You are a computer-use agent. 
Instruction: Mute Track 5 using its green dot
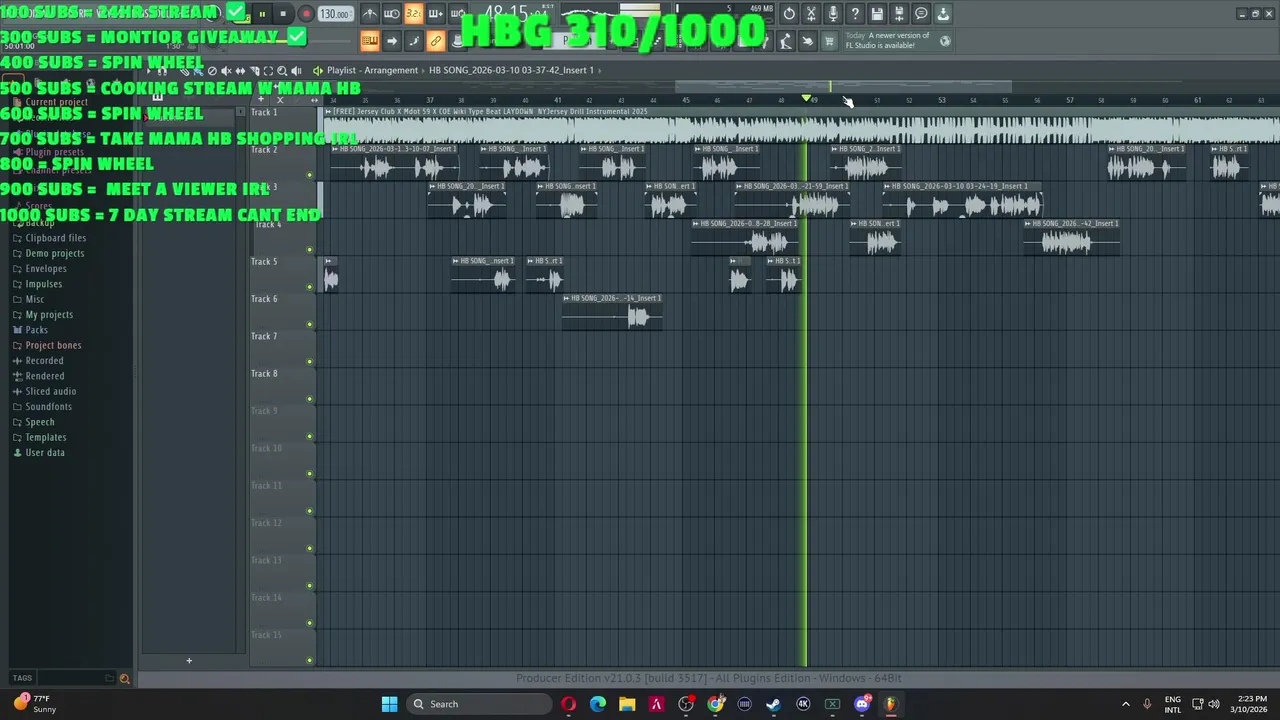[x=310, y=287]
